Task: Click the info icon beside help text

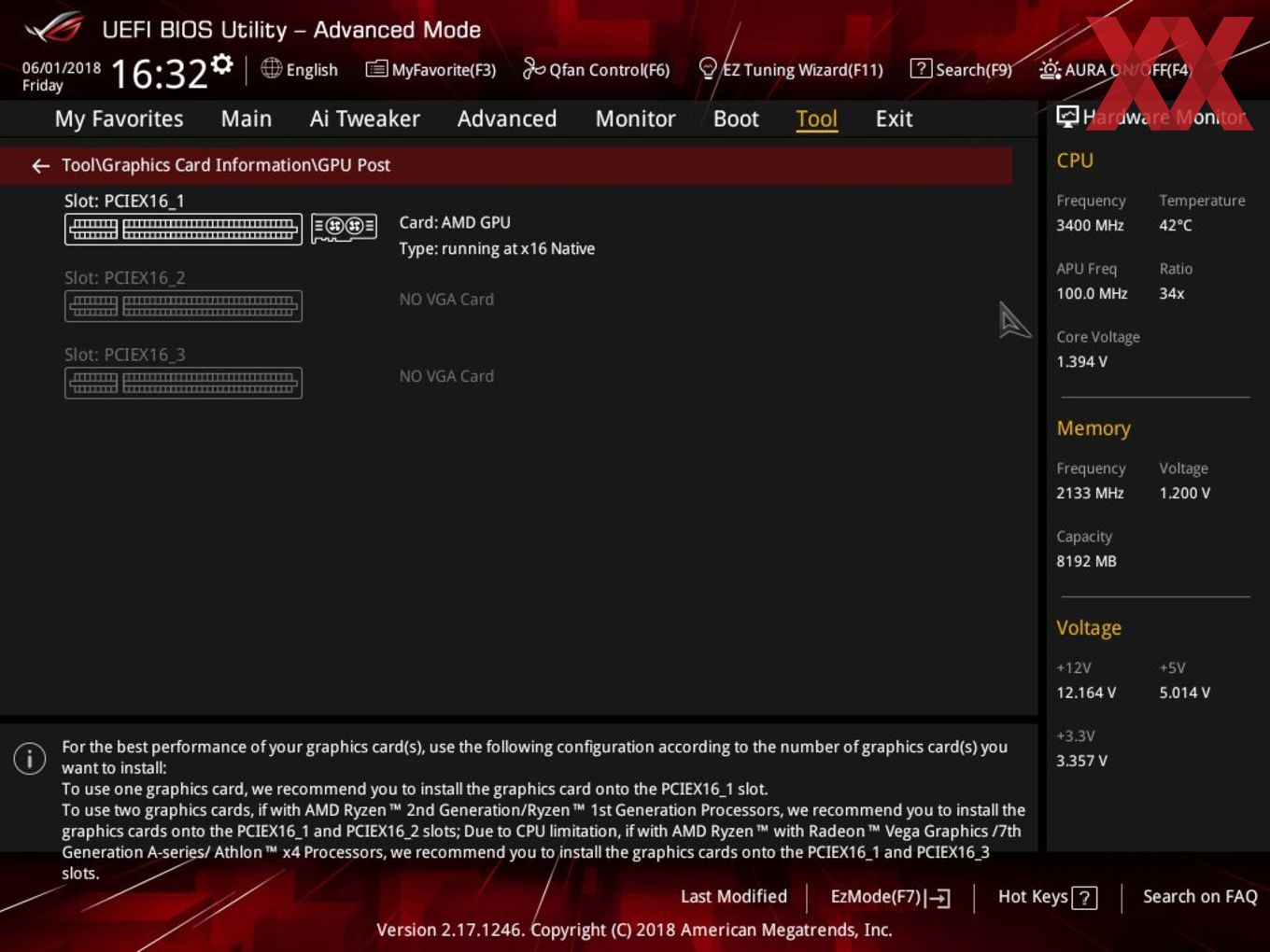Action: (30, 758)
